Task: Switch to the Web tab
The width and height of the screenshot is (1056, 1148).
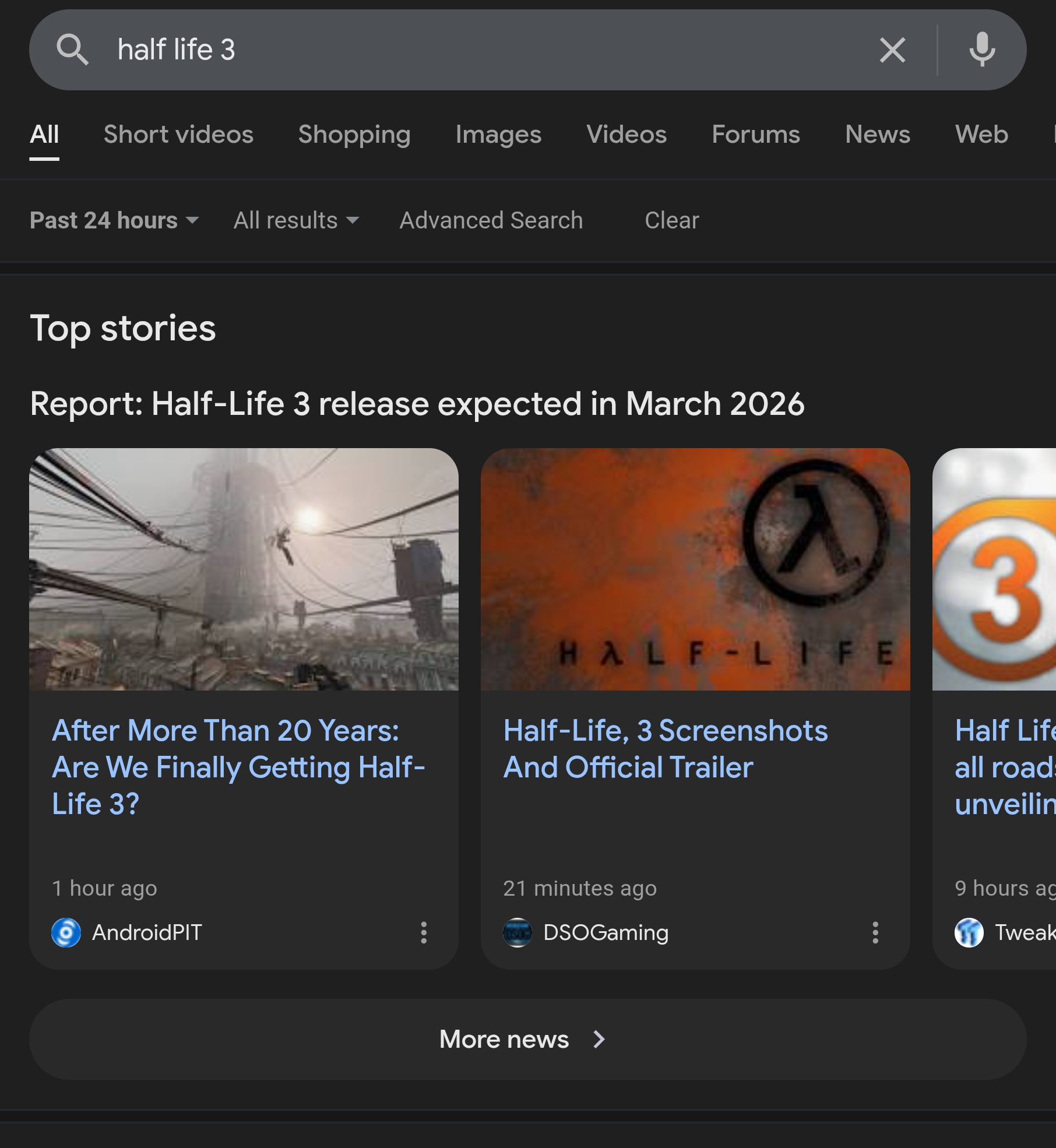Action: pos(981,135)
